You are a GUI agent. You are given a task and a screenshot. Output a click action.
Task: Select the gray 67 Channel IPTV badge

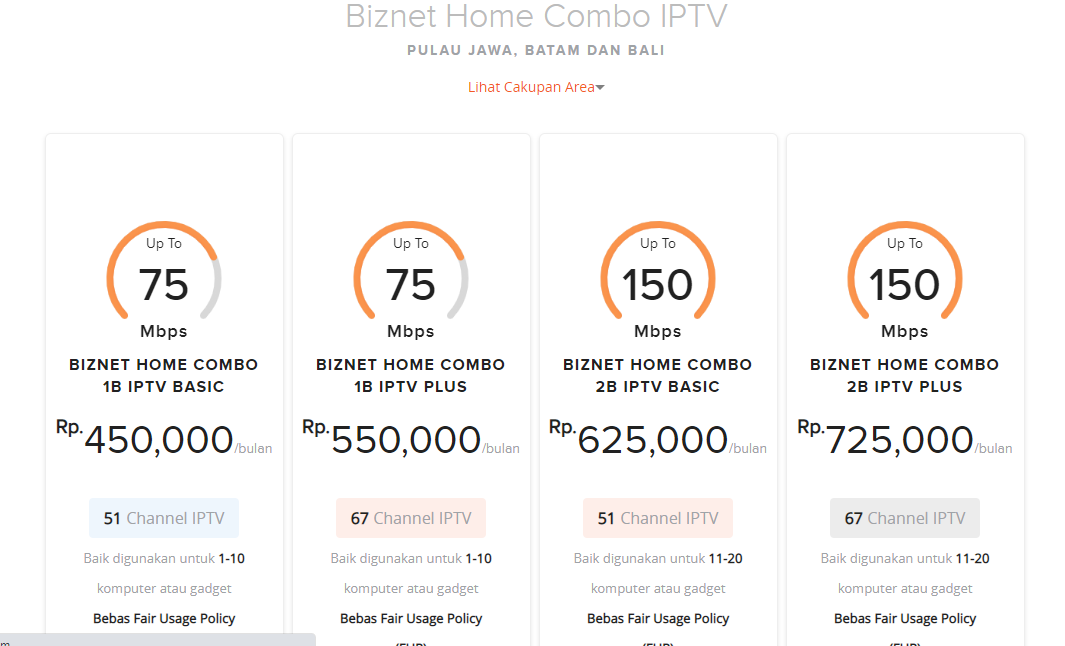[x=905, y=518]
